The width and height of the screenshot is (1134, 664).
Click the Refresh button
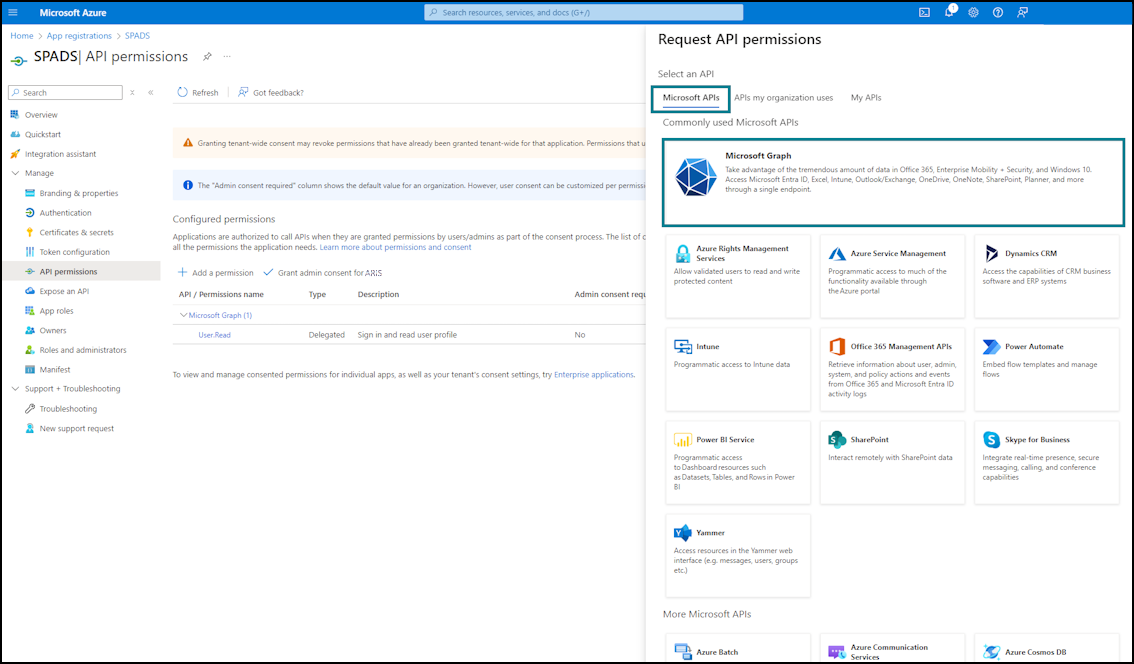click(197, 93)
